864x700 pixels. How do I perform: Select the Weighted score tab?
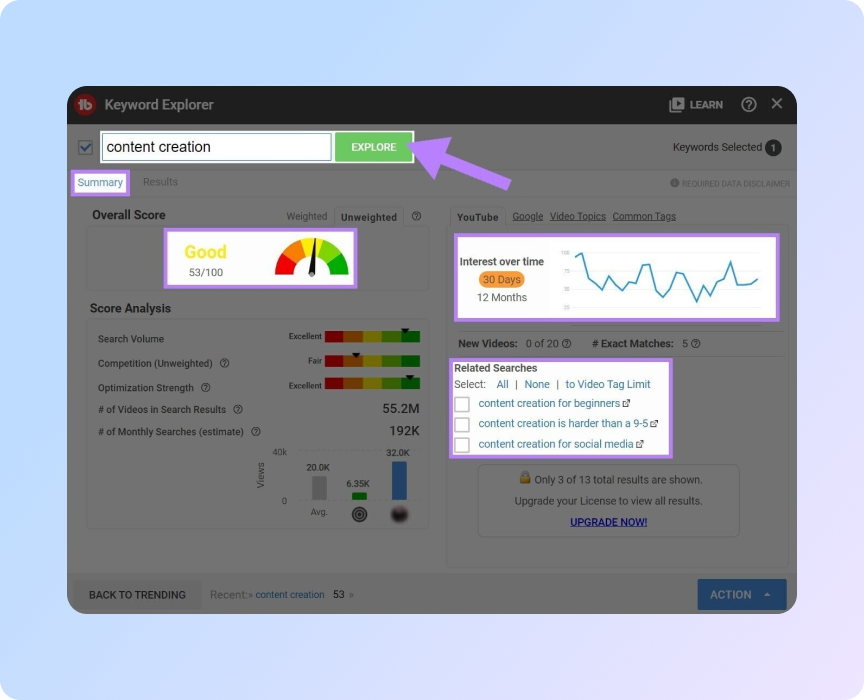(x=306, y=216)
